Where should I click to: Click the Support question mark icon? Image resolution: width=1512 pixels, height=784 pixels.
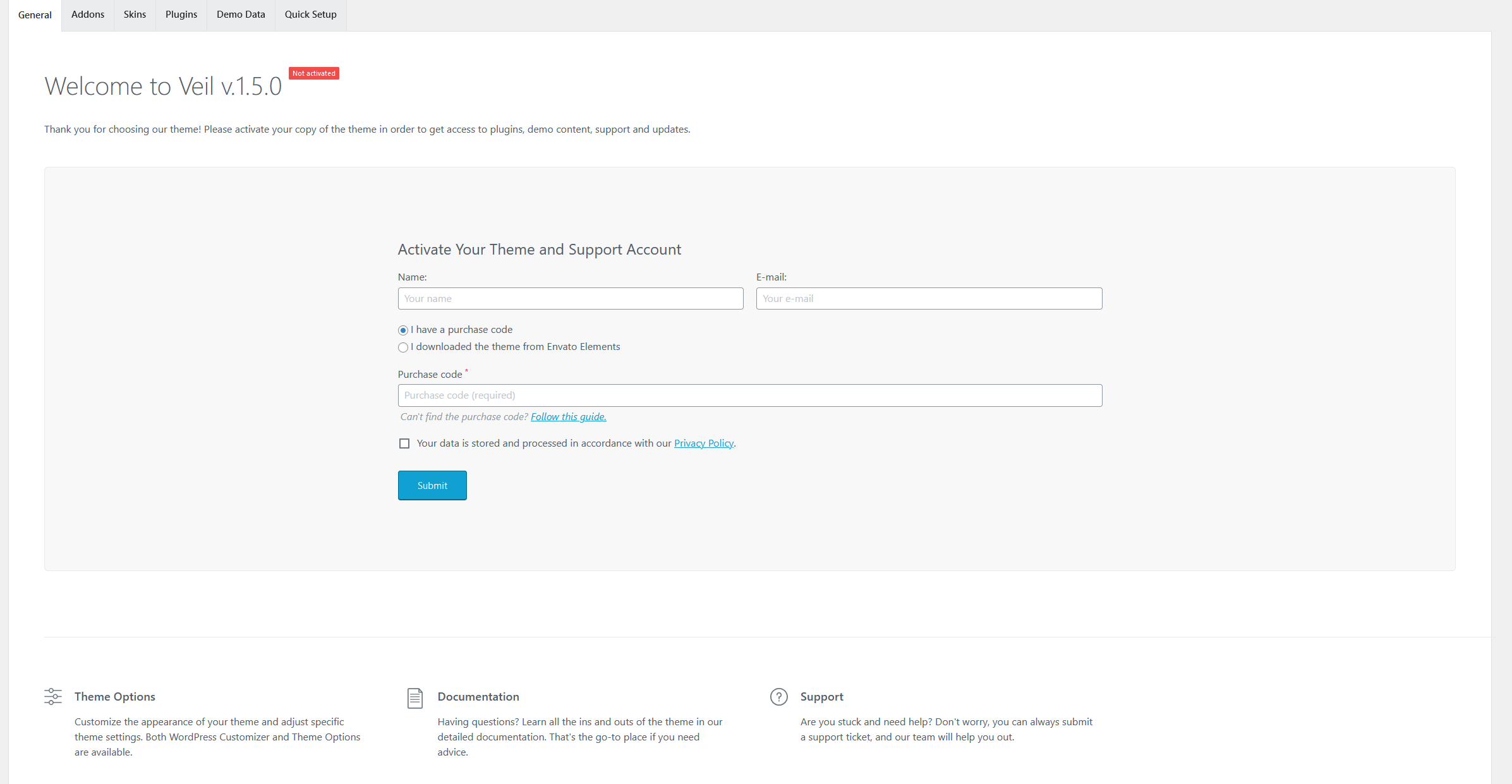pyautogui.click(x=779, y=697)
